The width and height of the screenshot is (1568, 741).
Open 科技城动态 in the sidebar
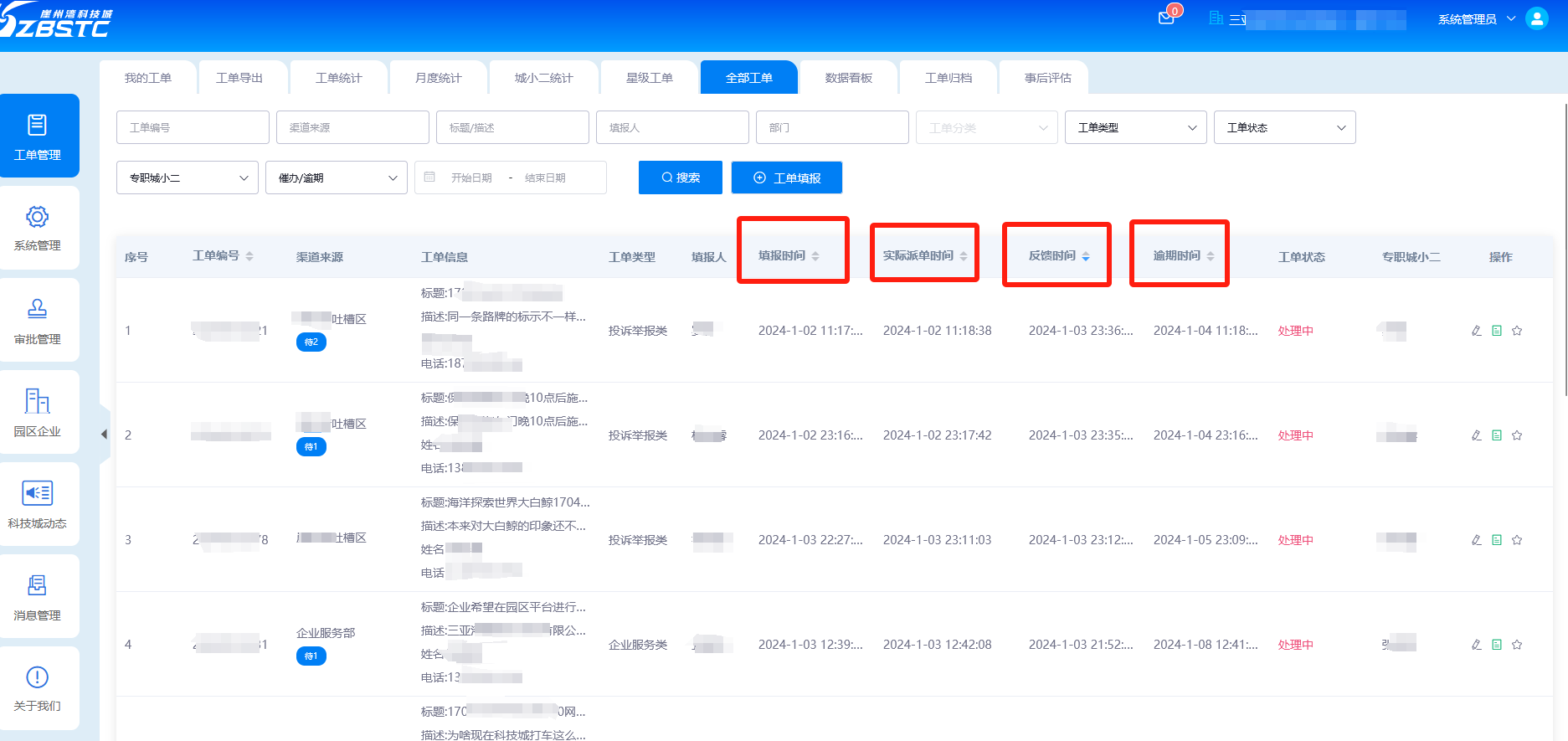tap(38, 504)
